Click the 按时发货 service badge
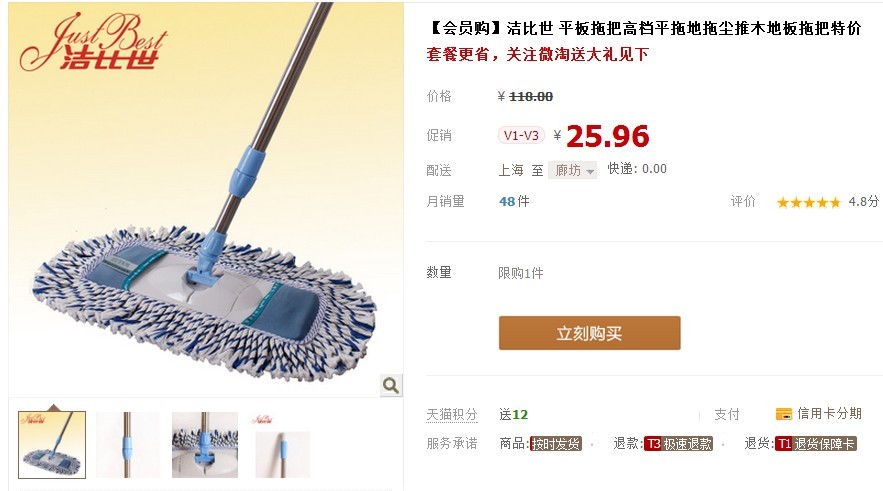The image size is (883, 491). [556, 444]
